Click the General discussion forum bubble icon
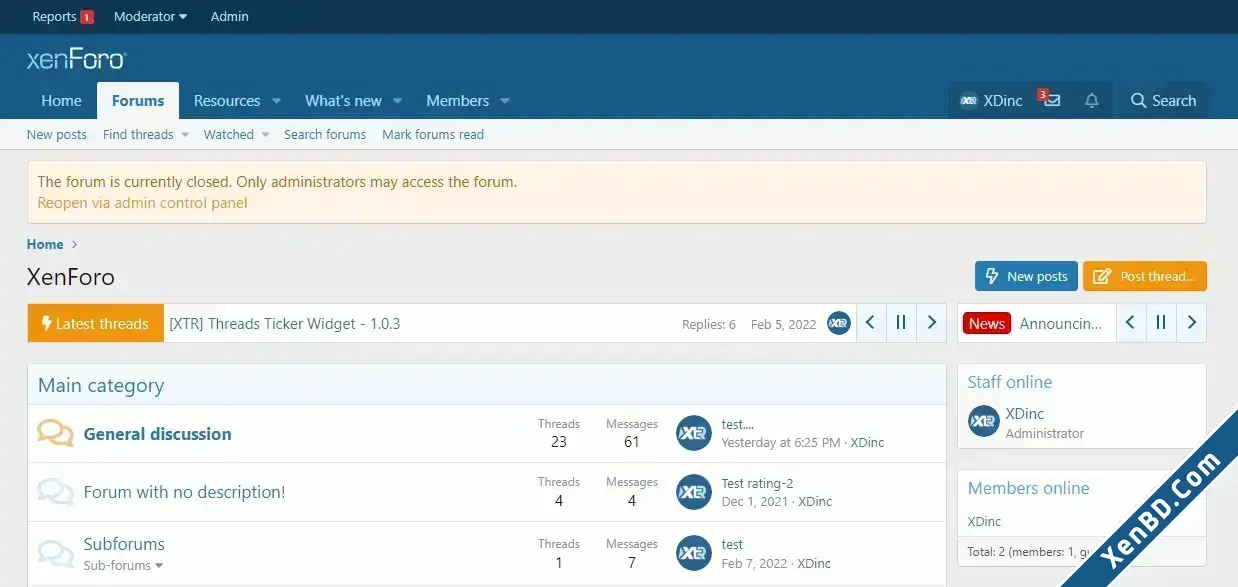This screenshot has width=1238, height=587. coord(55,433)
